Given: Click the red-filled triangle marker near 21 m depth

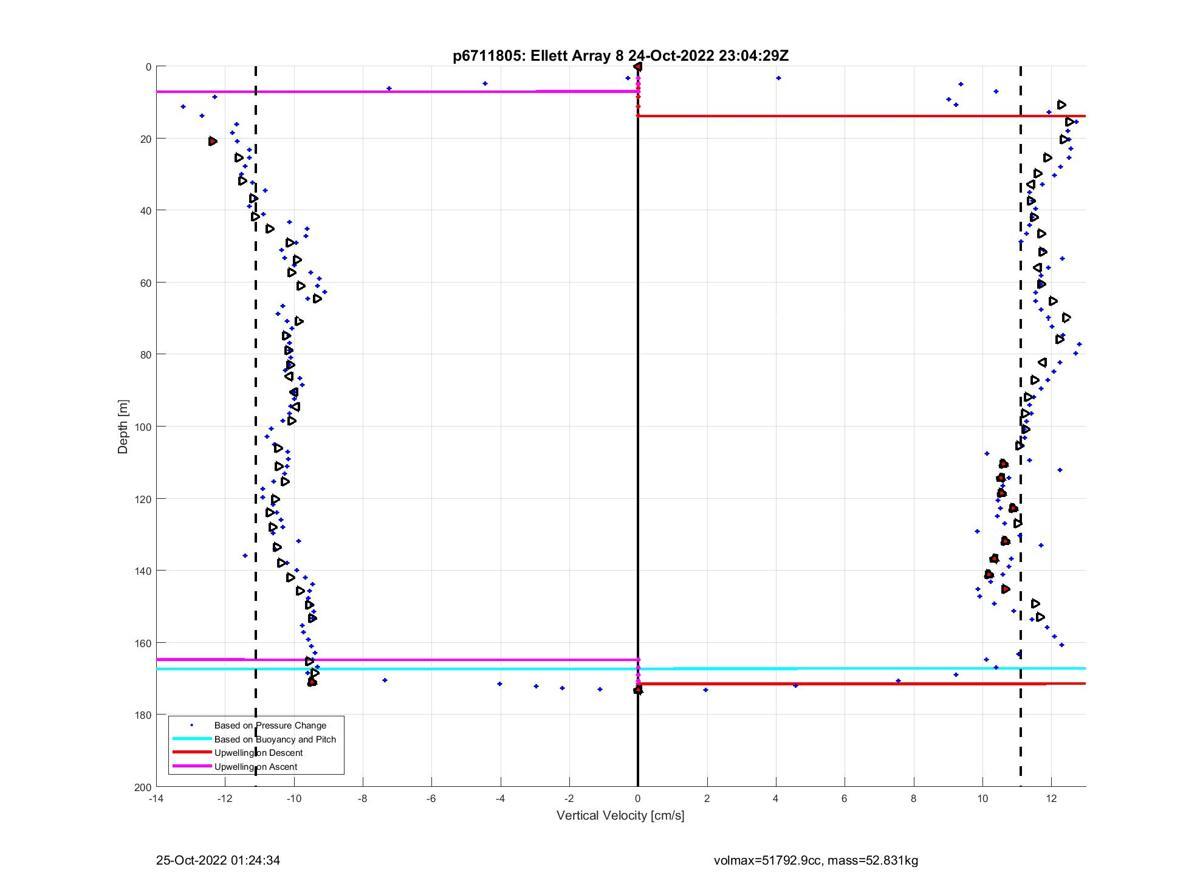Looking at the screenshot, I should pyautogui.click(x=213, y=141).
